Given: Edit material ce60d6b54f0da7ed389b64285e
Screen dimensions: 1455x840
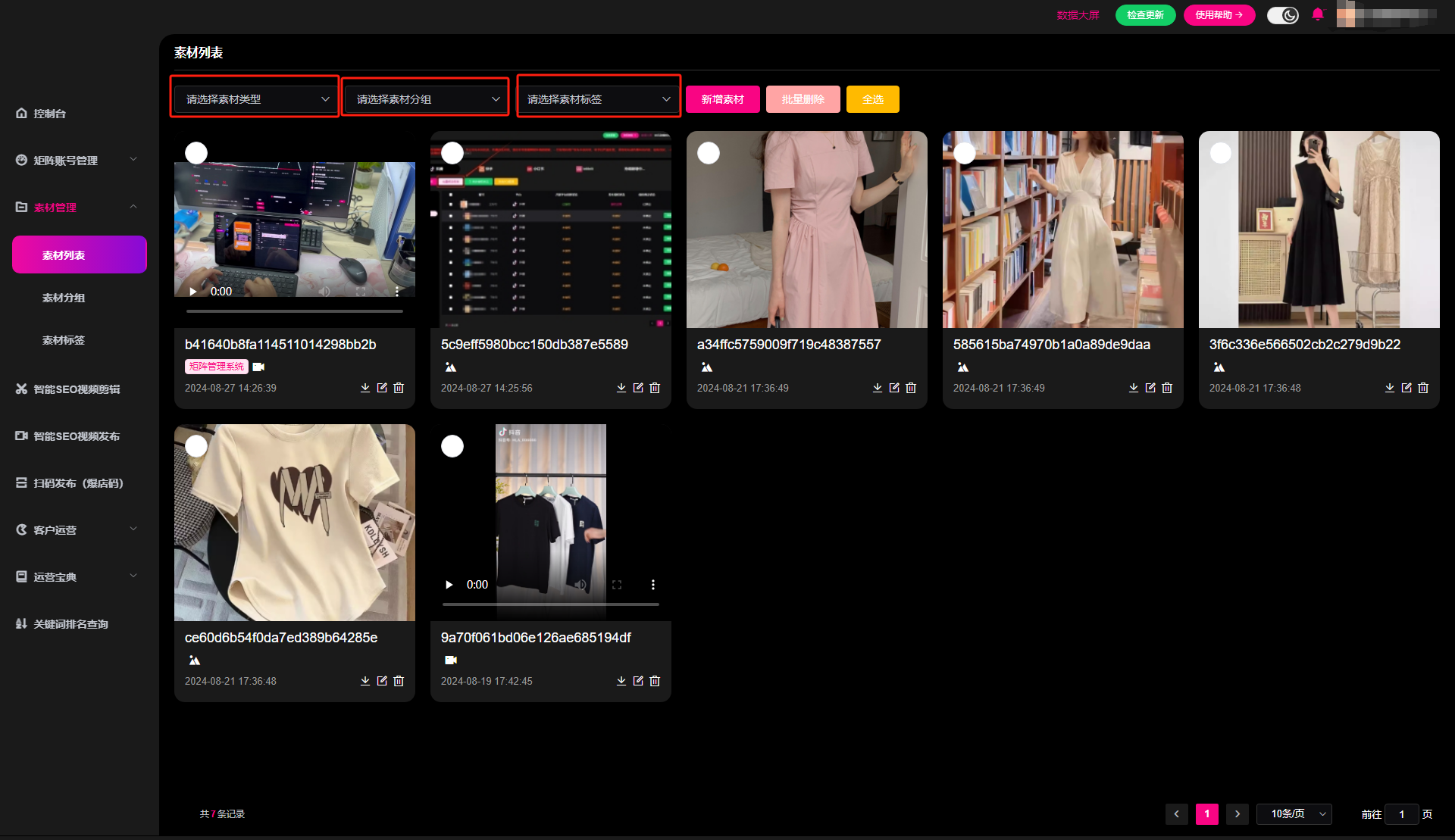Looking at the screenshot, I should tap(382, 681).
